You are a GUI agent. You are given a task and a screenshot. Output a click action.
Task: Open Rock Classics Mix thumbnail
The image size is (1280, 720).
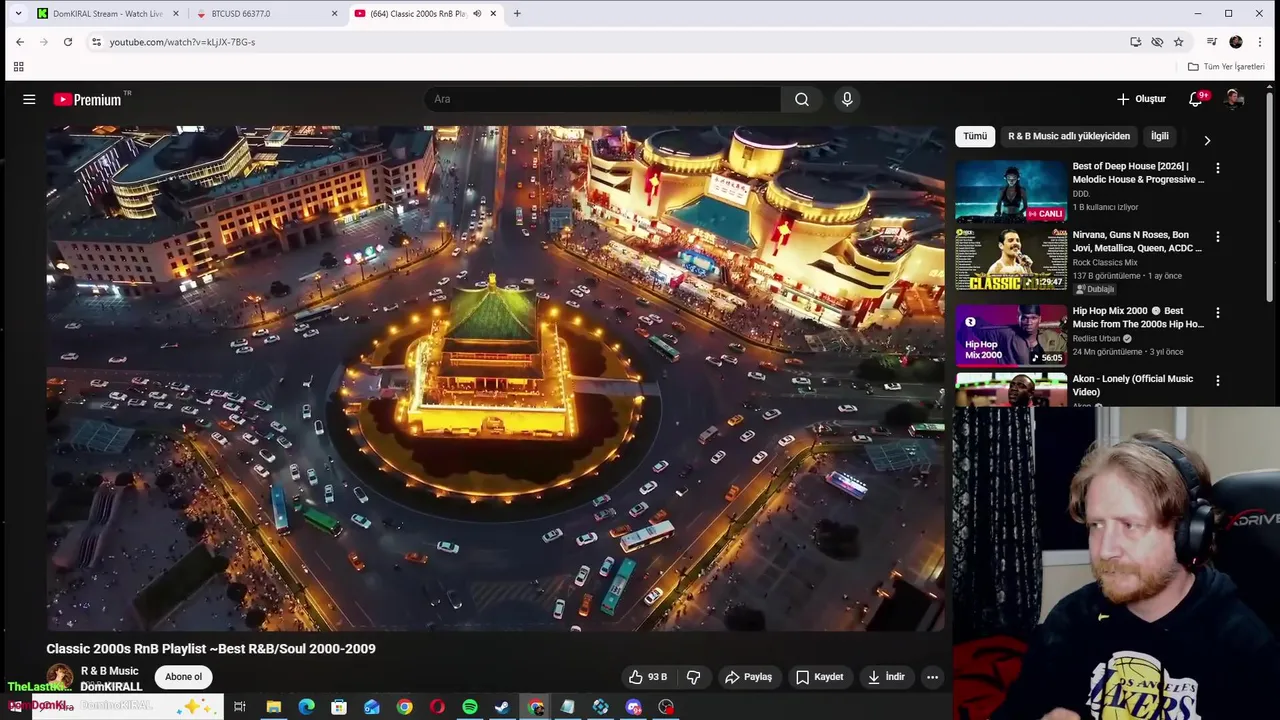pos(1011,260)
